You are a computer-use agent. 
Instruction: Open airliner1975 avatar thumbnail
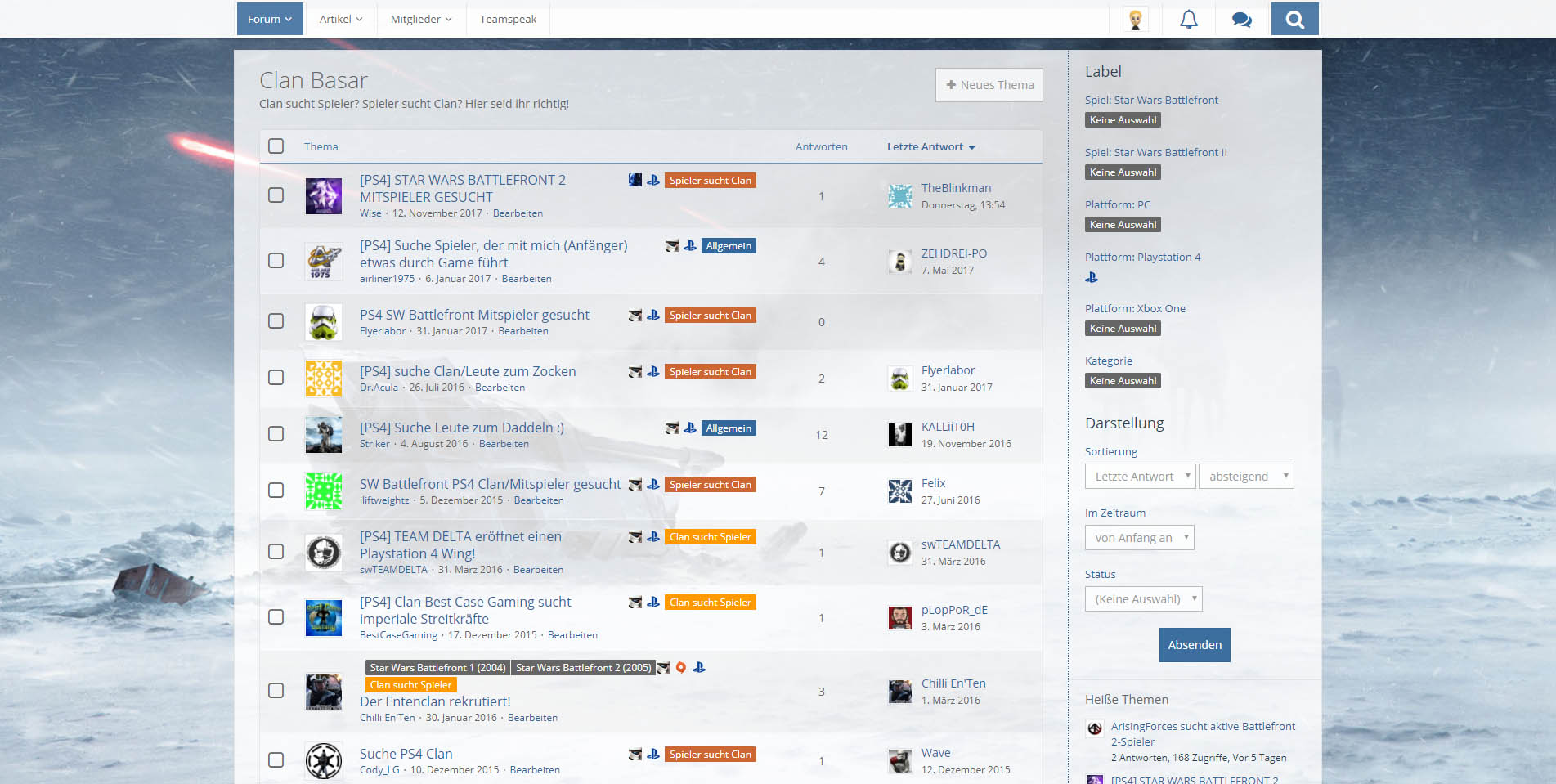click(x=324, y=262)
